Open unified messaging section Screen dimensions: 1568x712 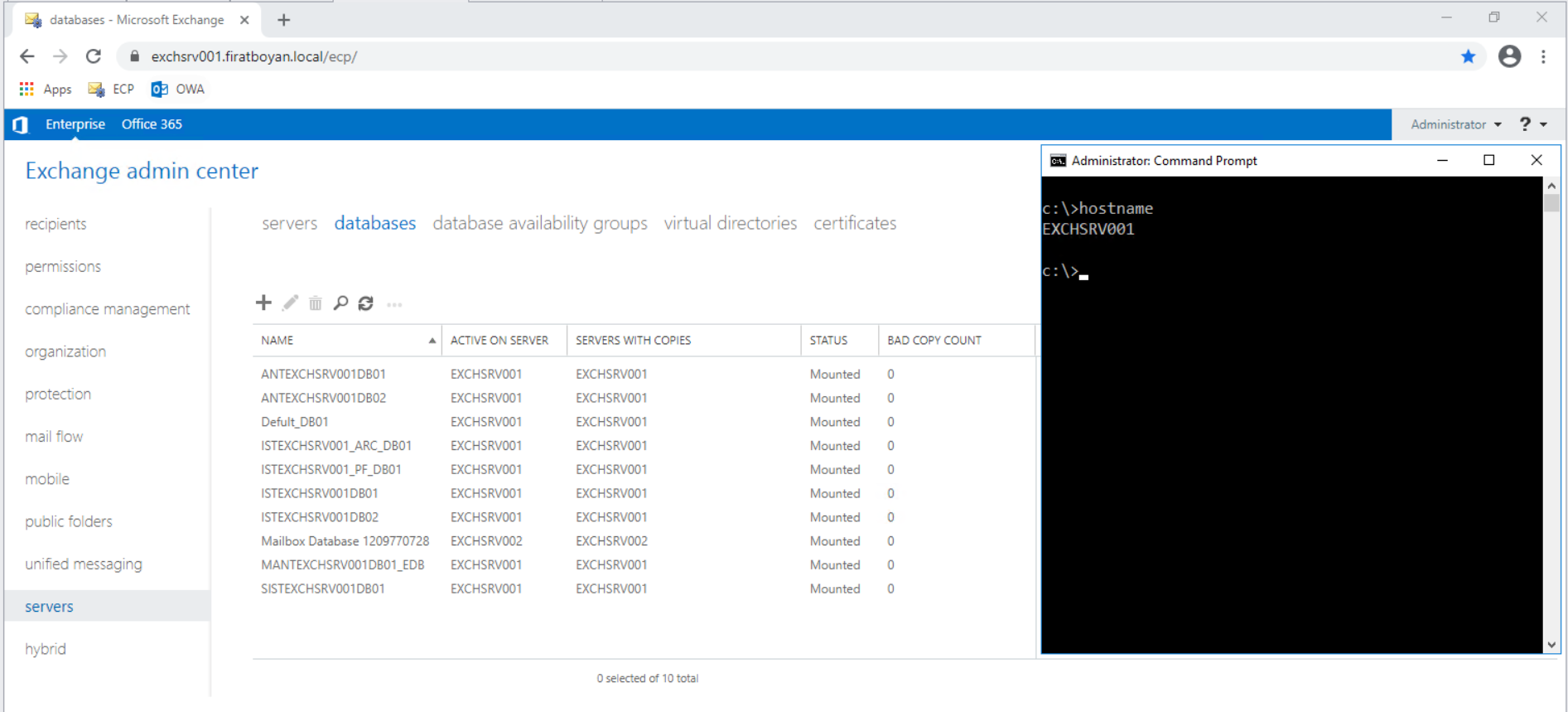[x=84, y=564]
